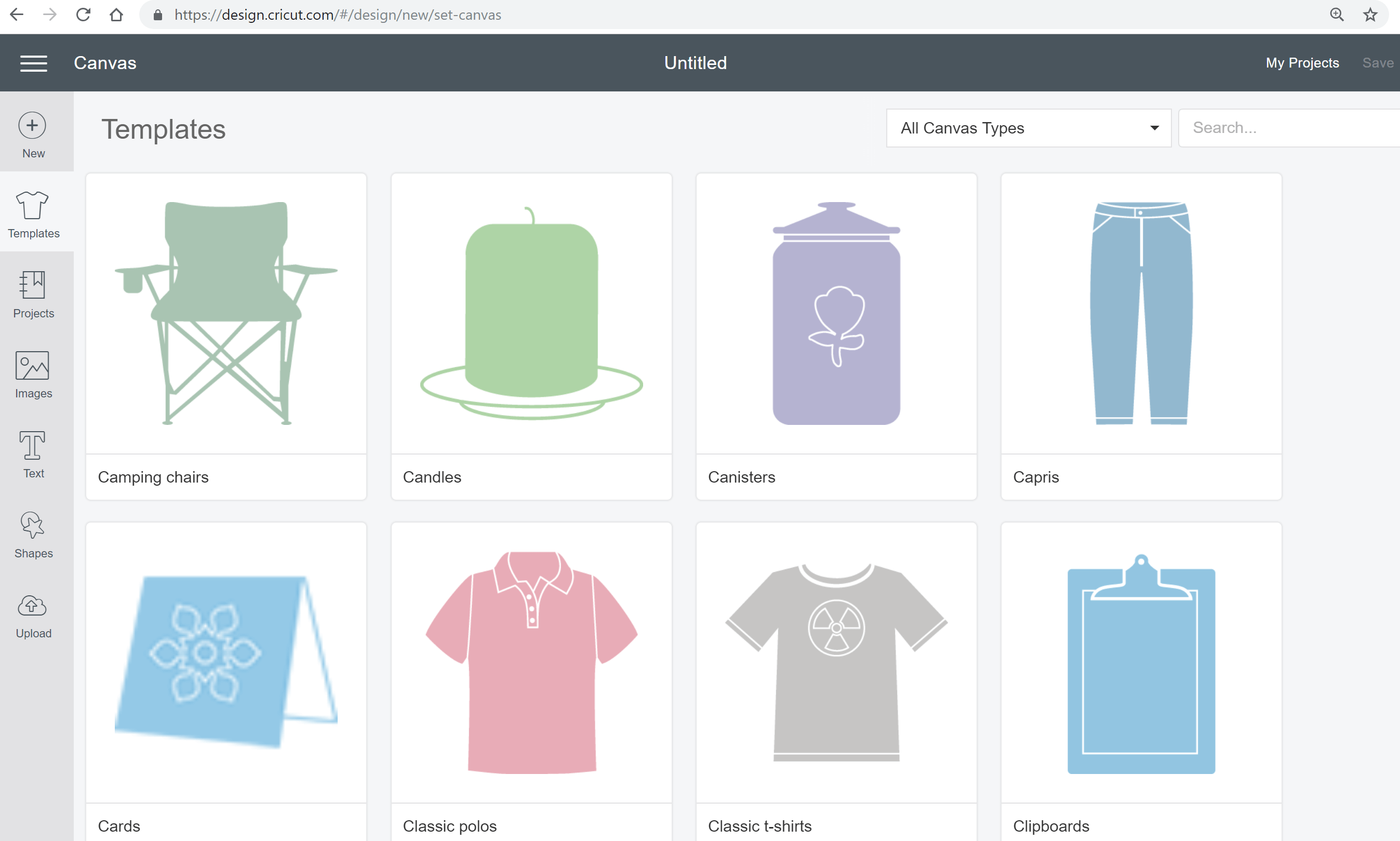Select the Candles template thumbnail

click(531, 313)
